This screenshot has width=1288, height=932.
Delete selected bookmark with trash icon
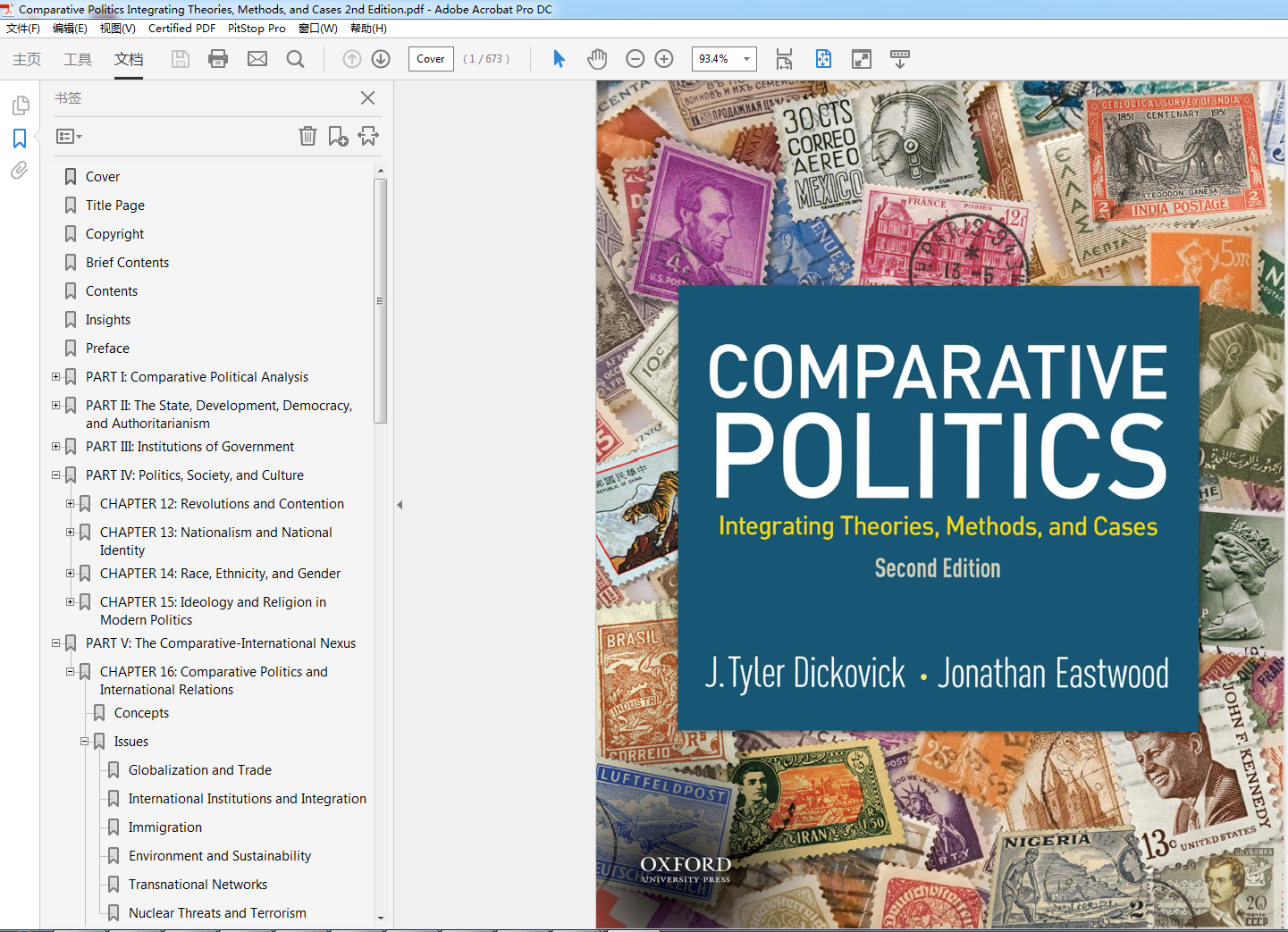[x=307, y=136]
